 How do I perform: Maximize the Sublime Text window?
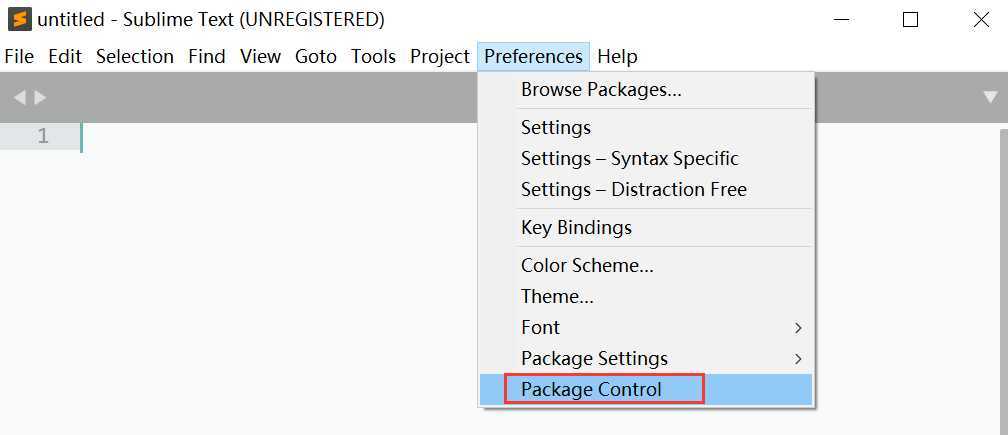pos(910,20)
